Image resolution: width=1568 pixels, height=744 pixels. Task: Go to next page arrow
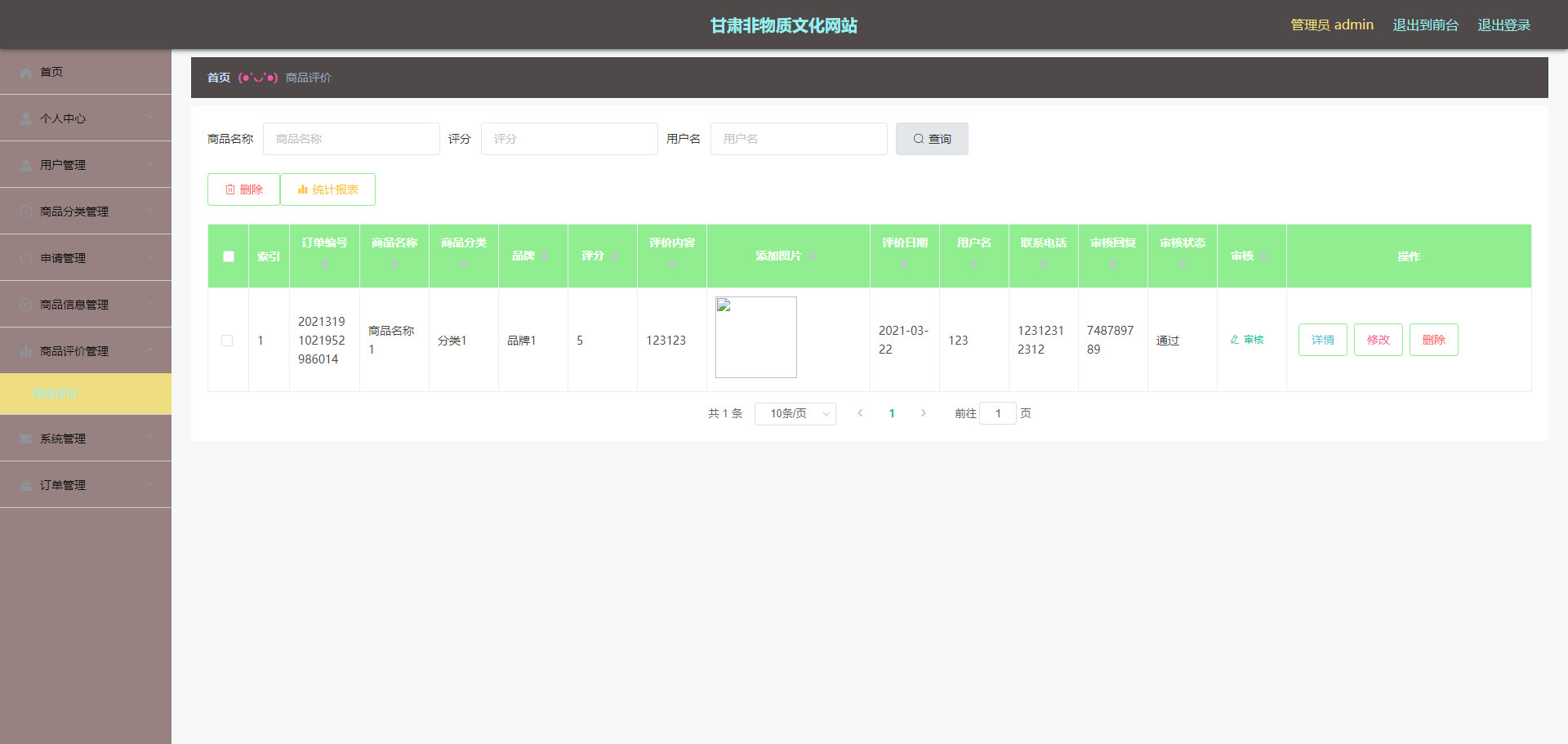click(924, 413)
